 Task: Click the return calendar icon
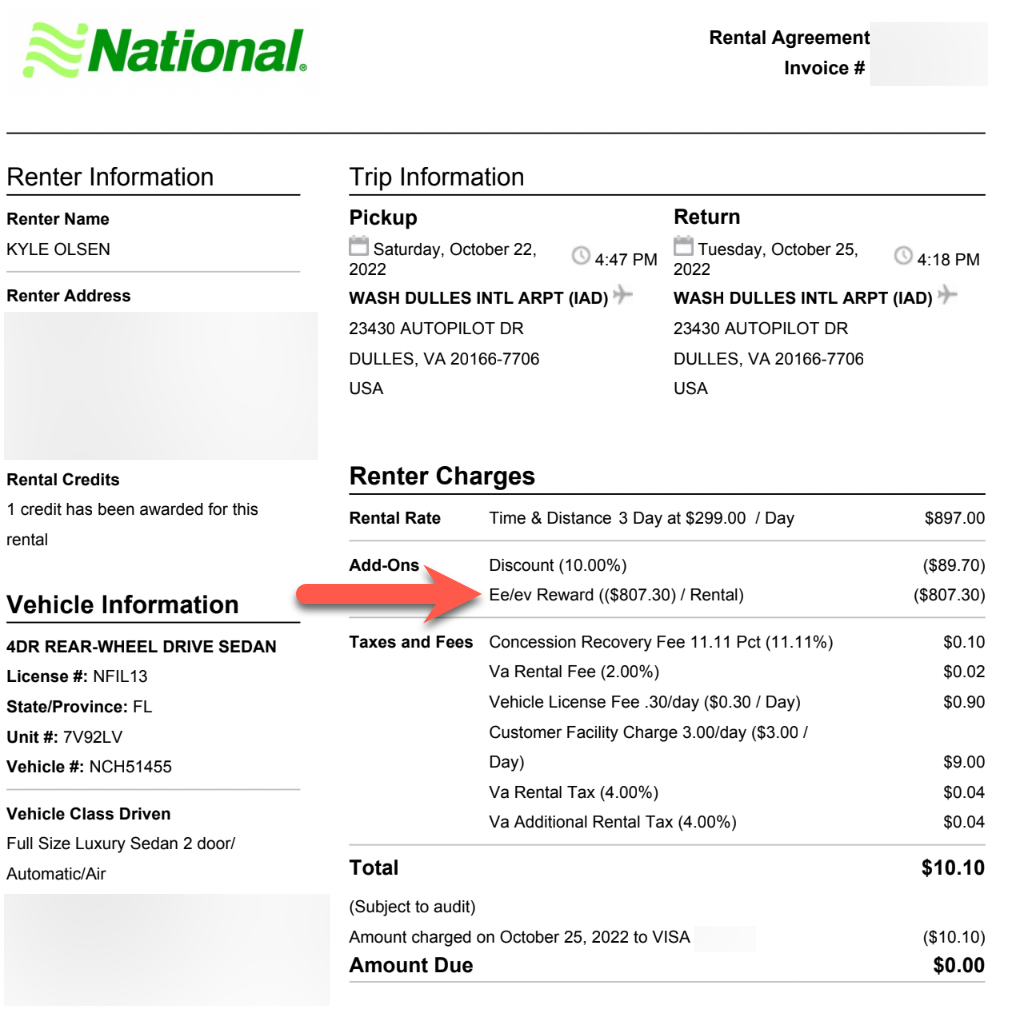click(x=683, y=247)
